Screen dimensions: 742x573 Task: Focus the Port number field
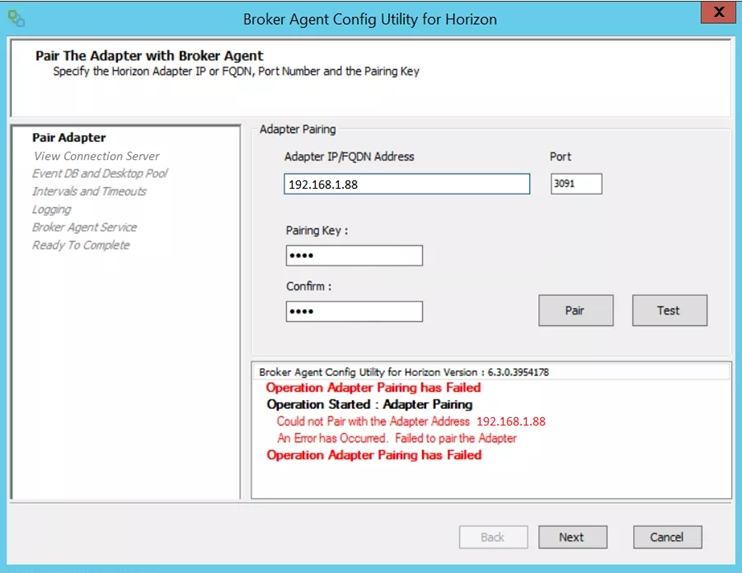(x=576, y=184)
